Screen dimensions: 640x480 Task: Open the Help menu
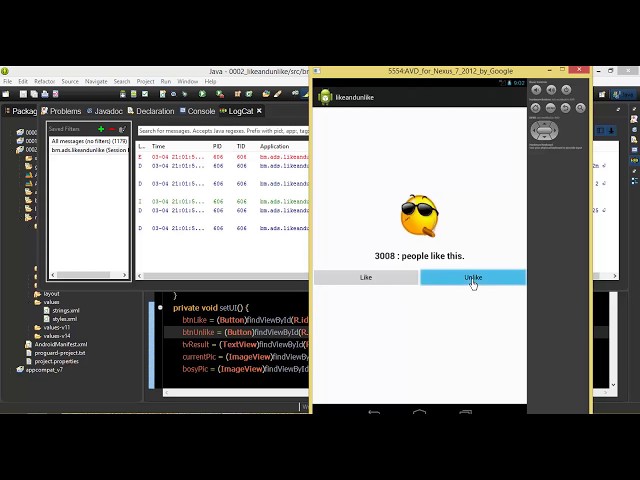(x=210, y=82)
